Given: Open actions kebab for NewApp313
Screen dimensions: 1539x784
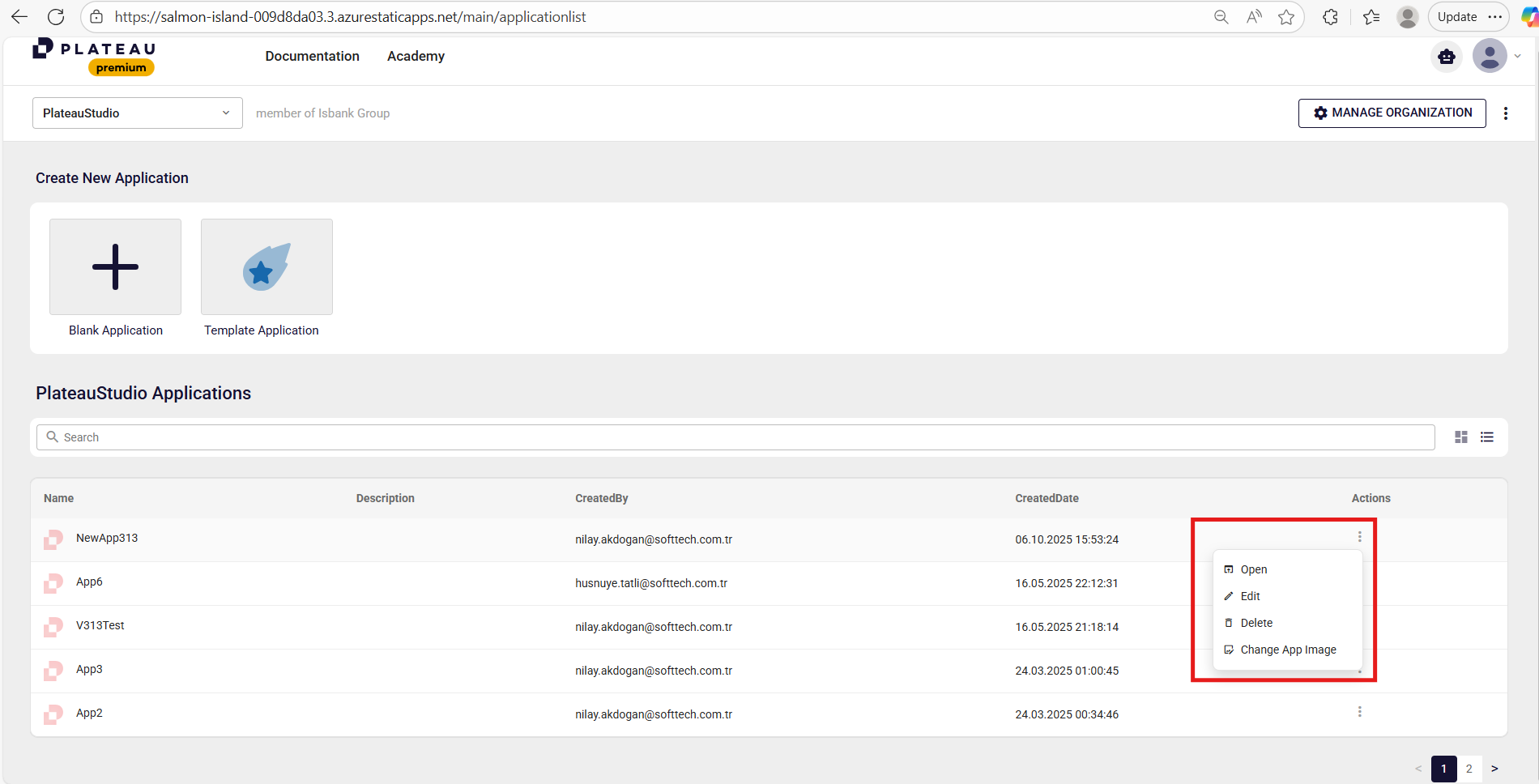Looking at the screenshot, I should point(1359,537).
